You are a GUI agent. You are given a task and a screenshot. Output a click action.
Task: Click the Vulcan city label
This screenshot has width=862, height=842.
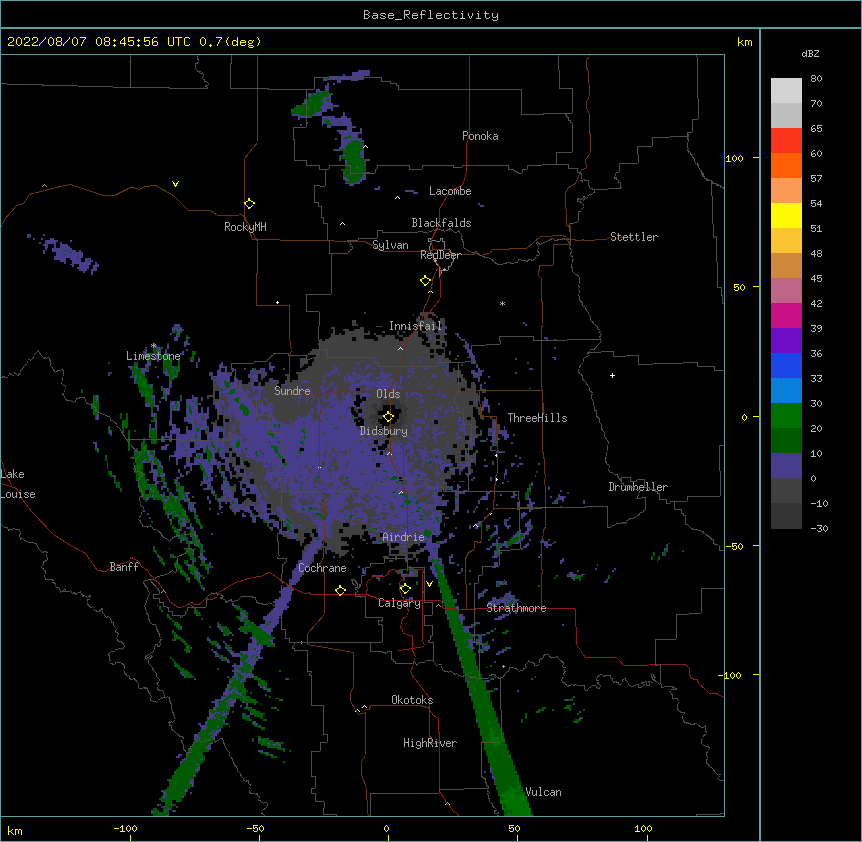pos(543,792)
